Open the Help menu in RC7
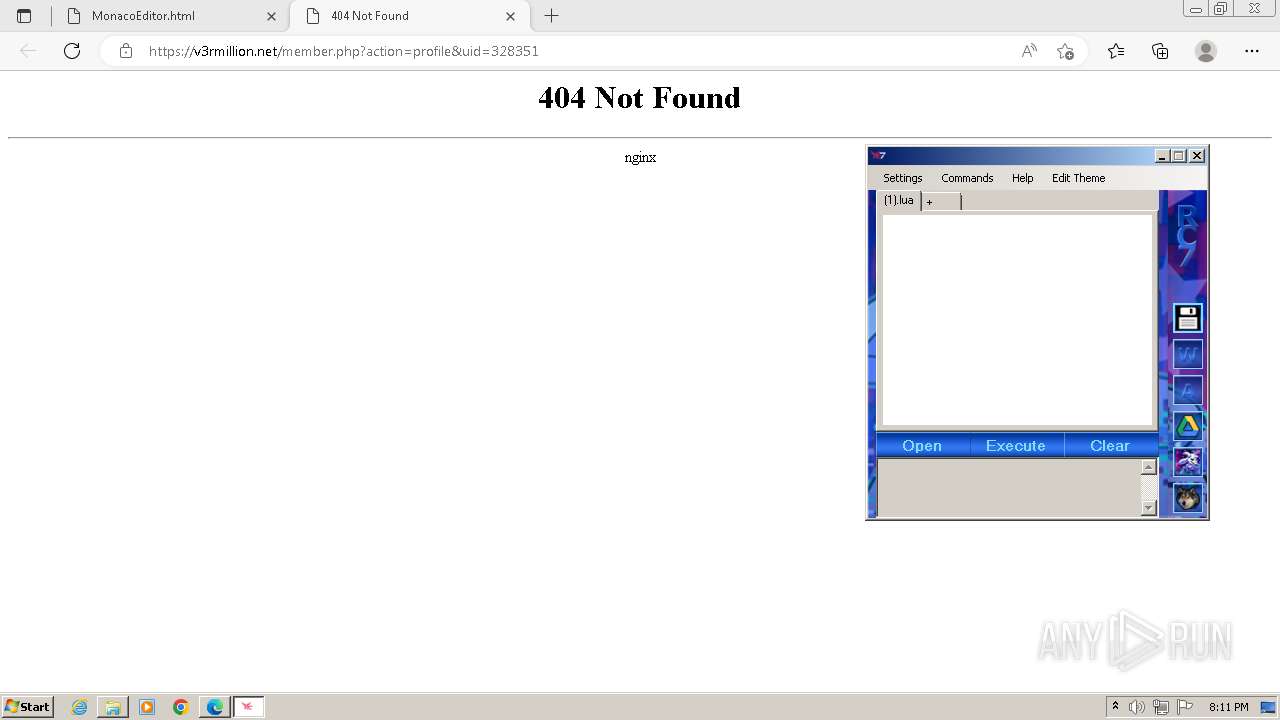The image size is (1280, 720). click(x=1022, y=178)
